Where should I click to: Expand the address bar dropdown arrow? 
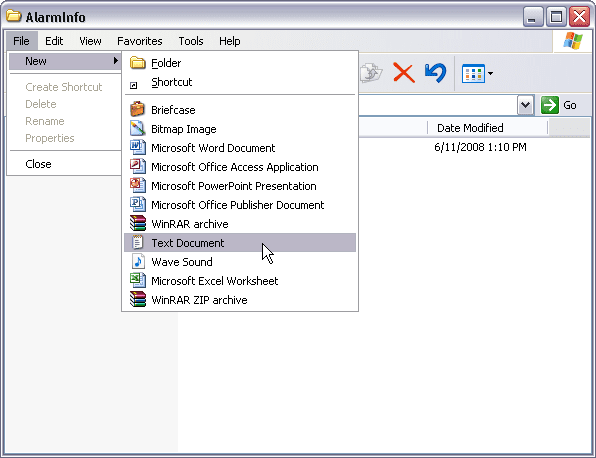coord(525,105)
